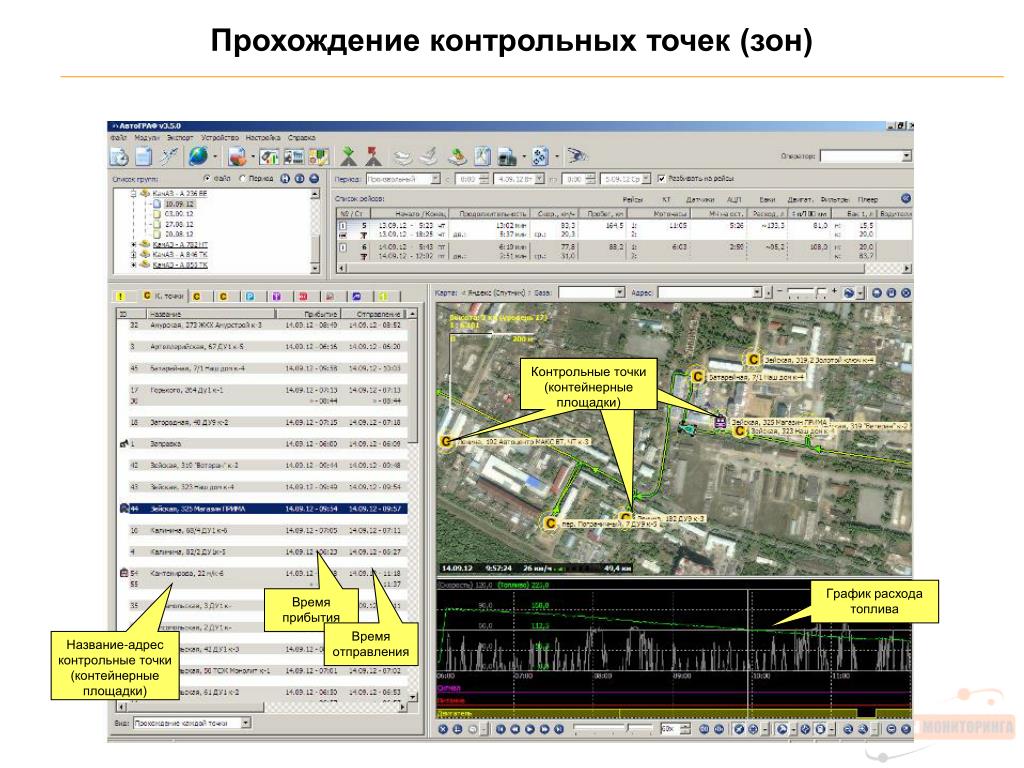Click C marker at пер. Пограничный
The height and width of the screenshot is (768, 1024).
(550, 523)
